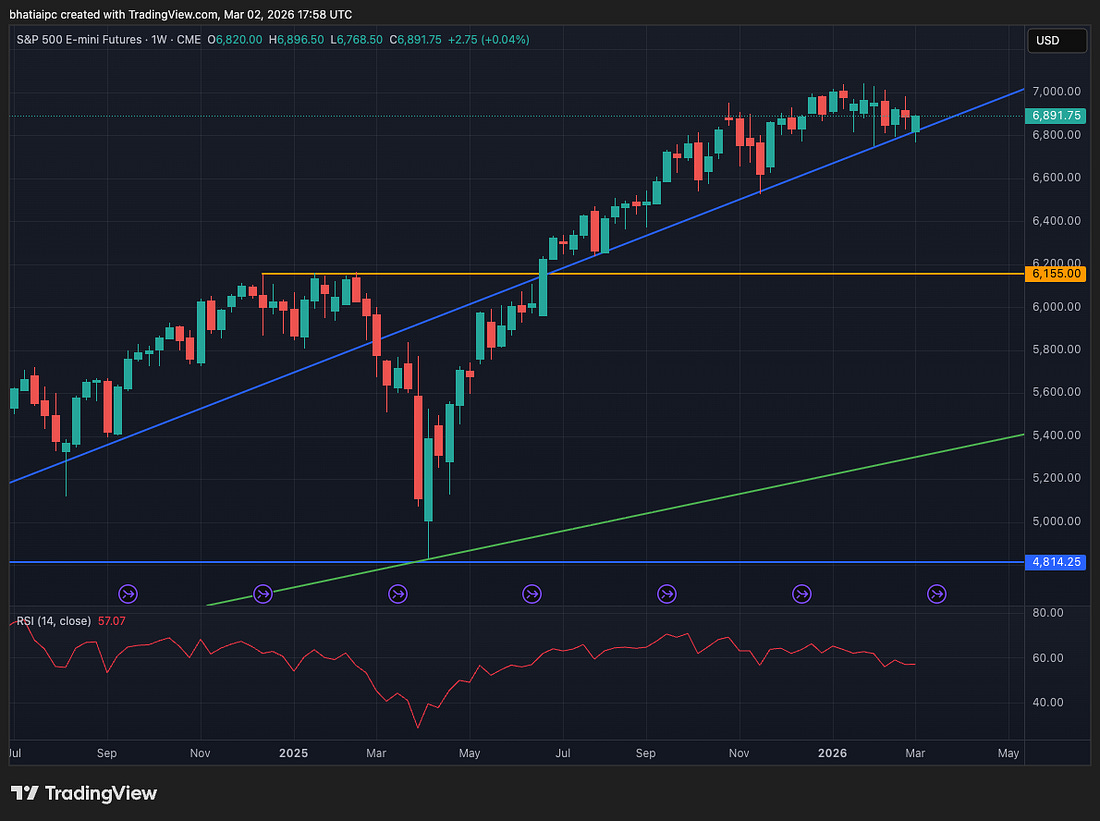The image size is (1100, 821).
Task: Click the rollover icon under September 2025
Action: click(x=666, y=594)
